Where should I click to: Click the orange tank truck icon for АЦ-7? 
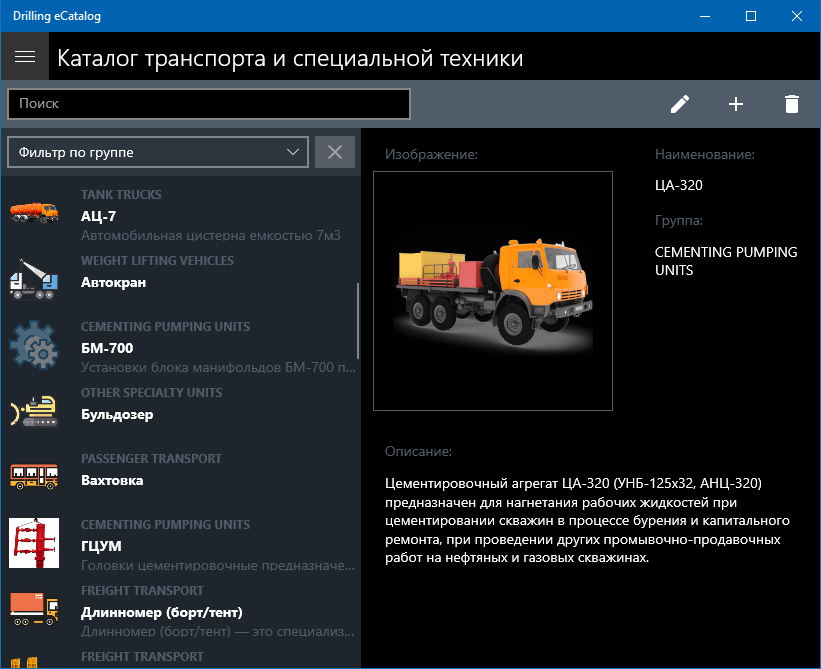34,212
